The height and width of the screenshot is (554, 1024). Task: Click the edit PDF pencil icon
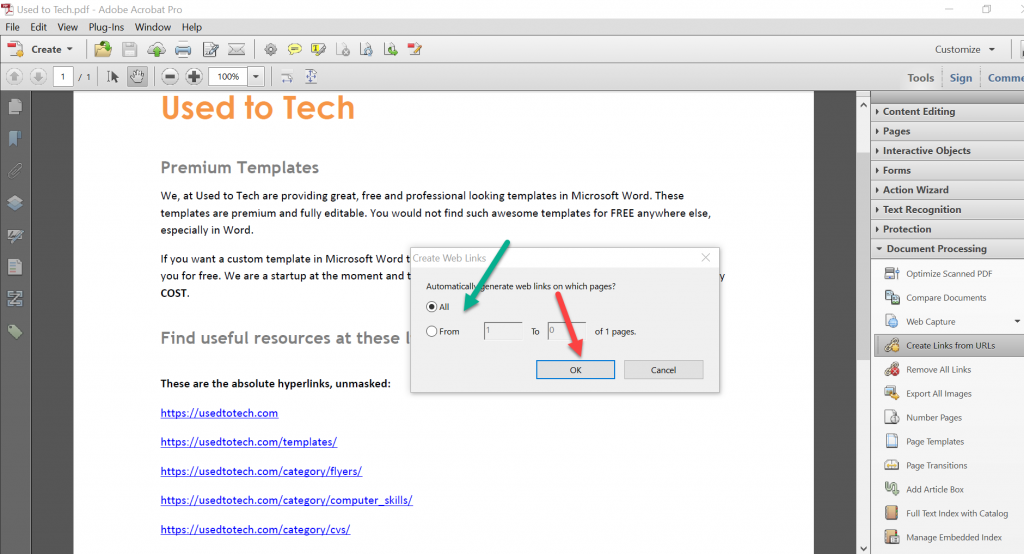(415, 49)
